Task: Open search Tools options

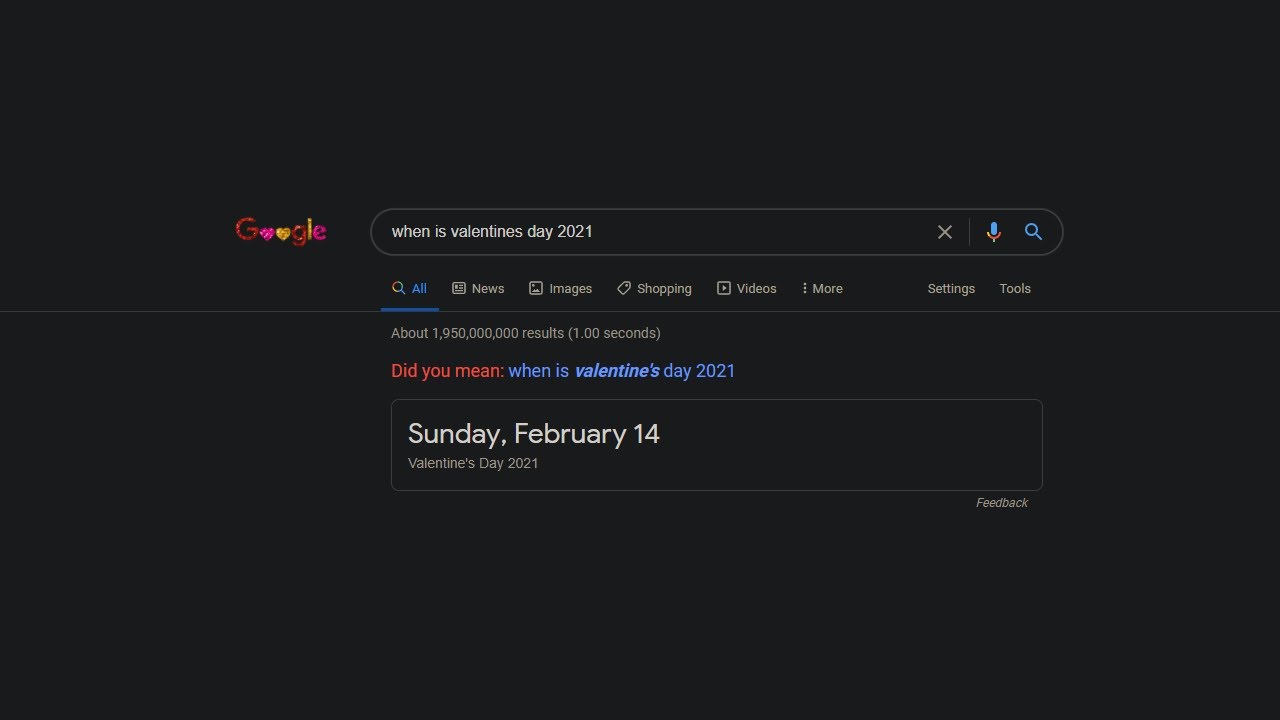Action: (1015, 288)
